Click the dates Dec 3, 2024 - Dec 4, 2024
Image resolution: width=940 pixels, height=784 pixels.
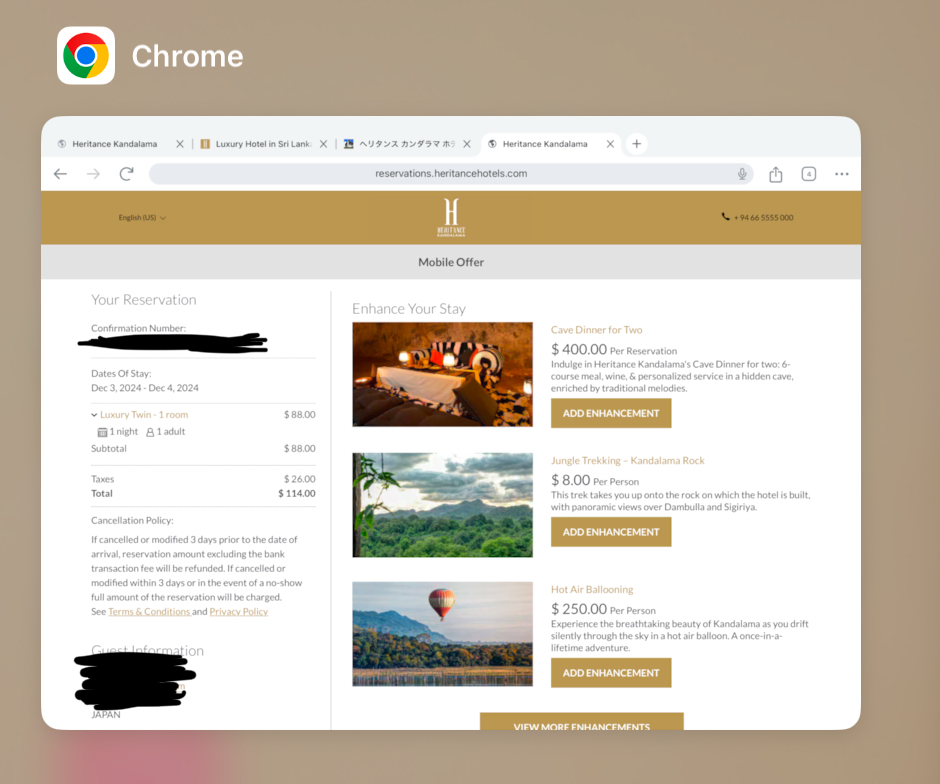144,388
